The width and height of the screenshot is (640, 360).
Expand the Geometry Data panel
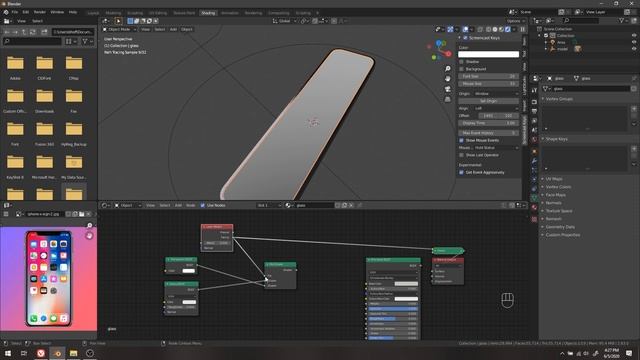tap(560, 227)
